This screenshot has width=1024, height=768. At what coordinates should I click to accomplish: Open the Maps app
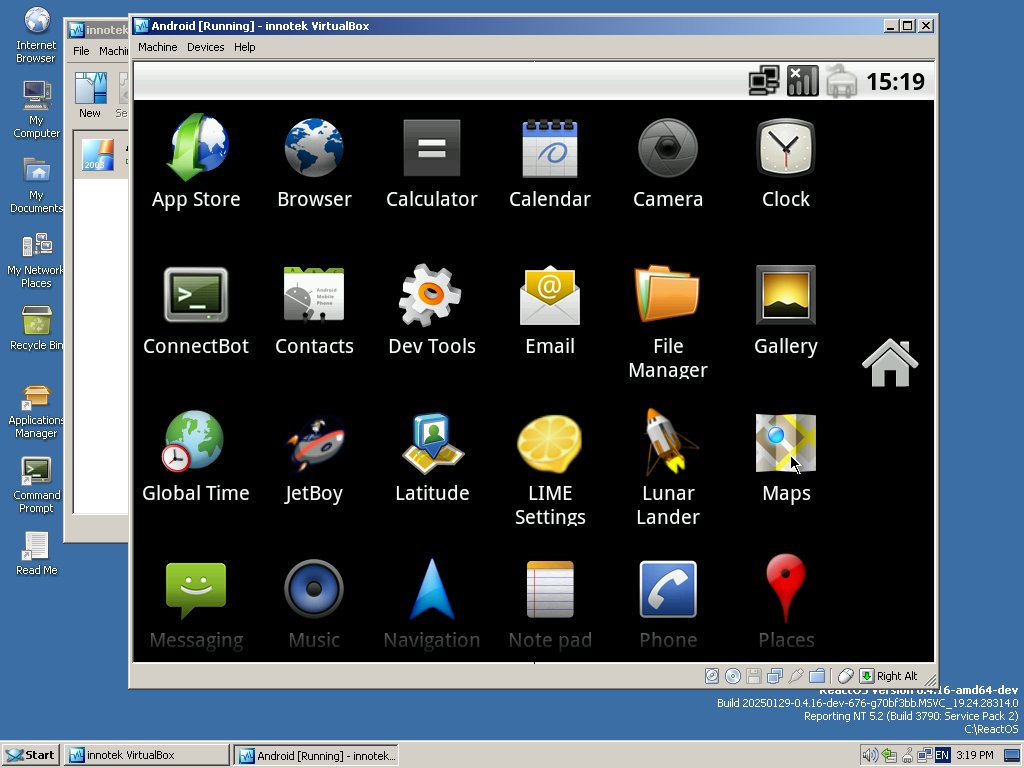click(x=786, y=456)
